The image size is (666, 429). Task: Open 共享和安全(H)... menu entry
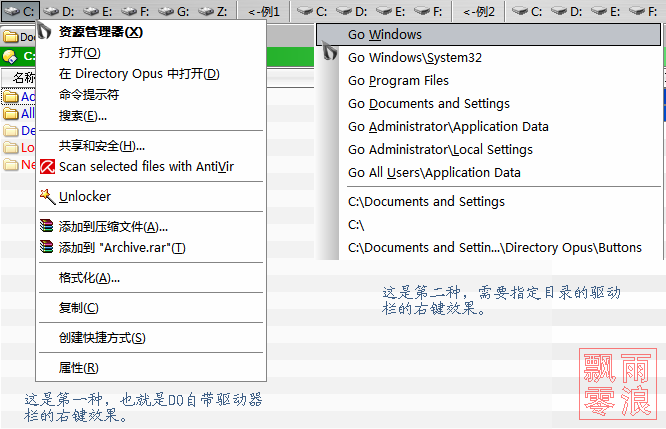tap(151, 146)
